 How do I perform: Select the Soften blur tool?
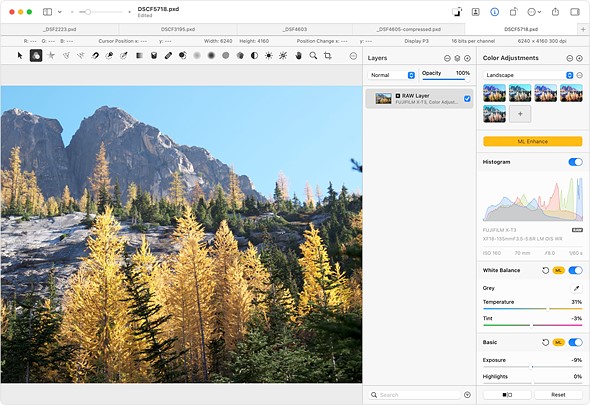(x=197, y=56)
